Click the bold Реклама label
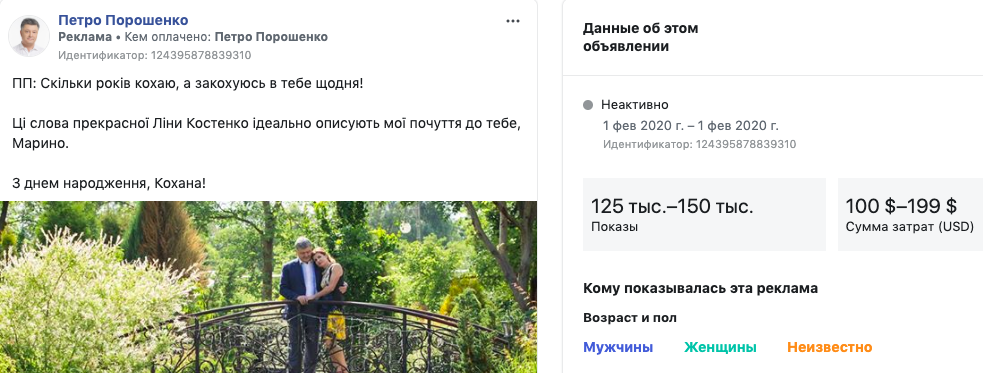This screenshot has height=373, width=983. coord(85,37)
